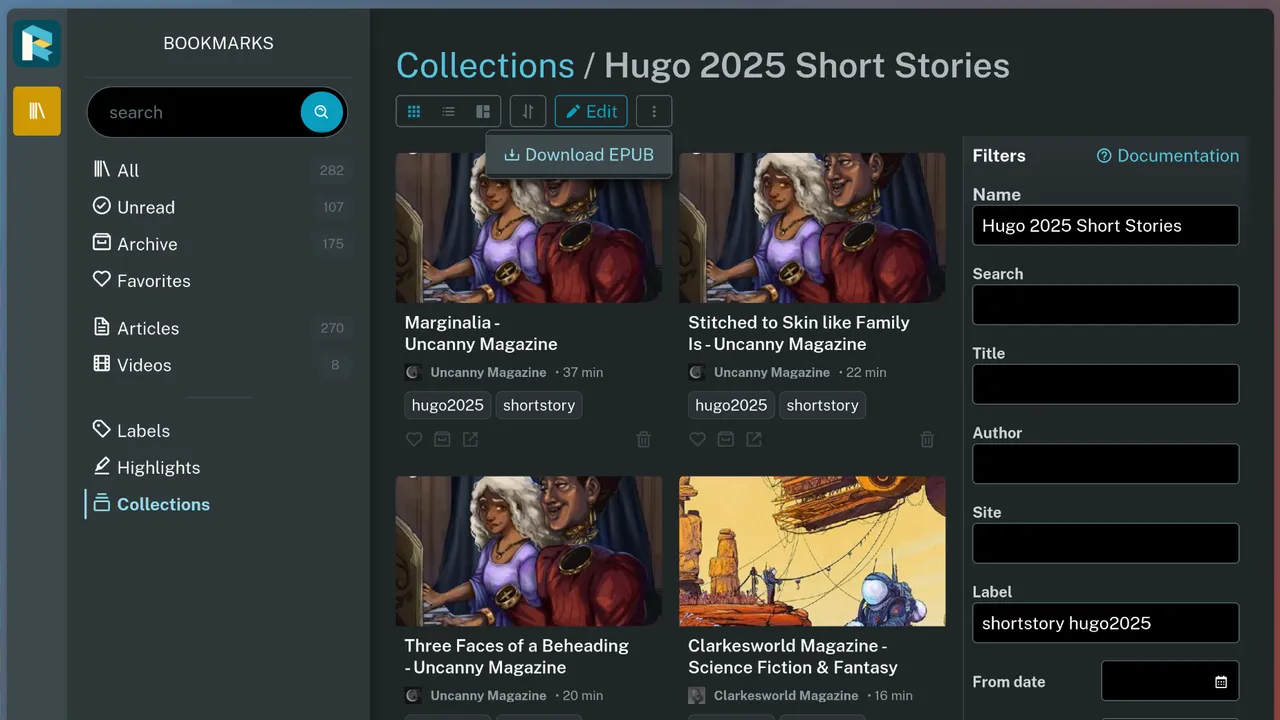
Task: Click the shortstory label on Stitched to Skin
Action: click(x=822, y=405)
